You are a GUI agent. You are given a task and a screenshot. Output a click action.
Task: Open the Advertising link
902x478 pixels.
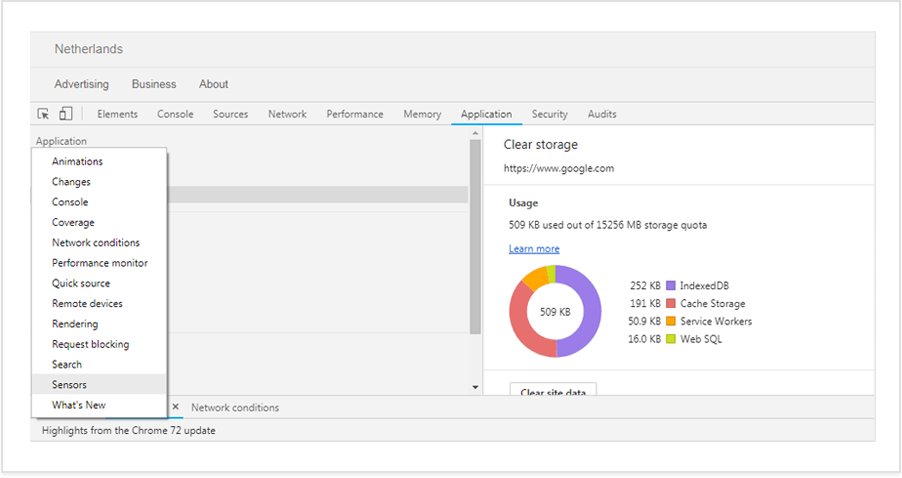(x=82, y=84)
